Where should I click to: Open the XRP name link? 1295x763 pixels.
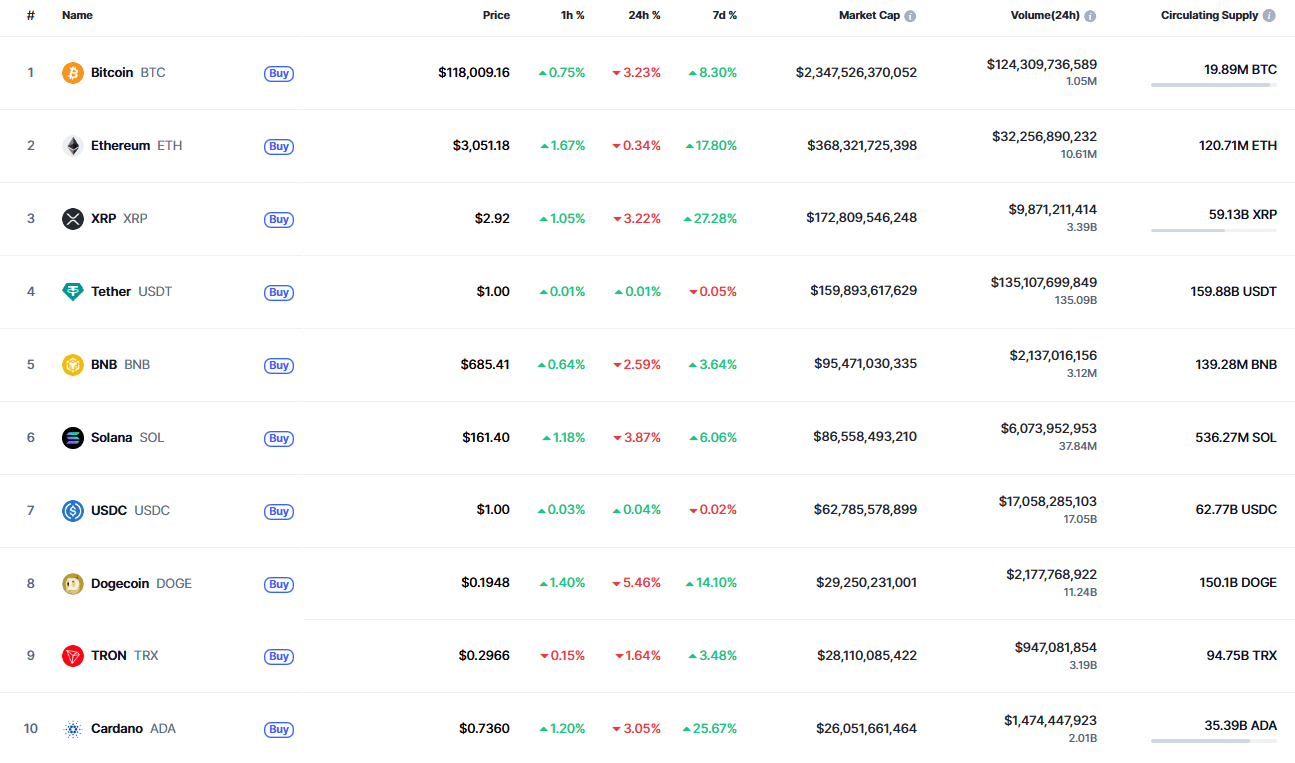click(x=119, y=219)
